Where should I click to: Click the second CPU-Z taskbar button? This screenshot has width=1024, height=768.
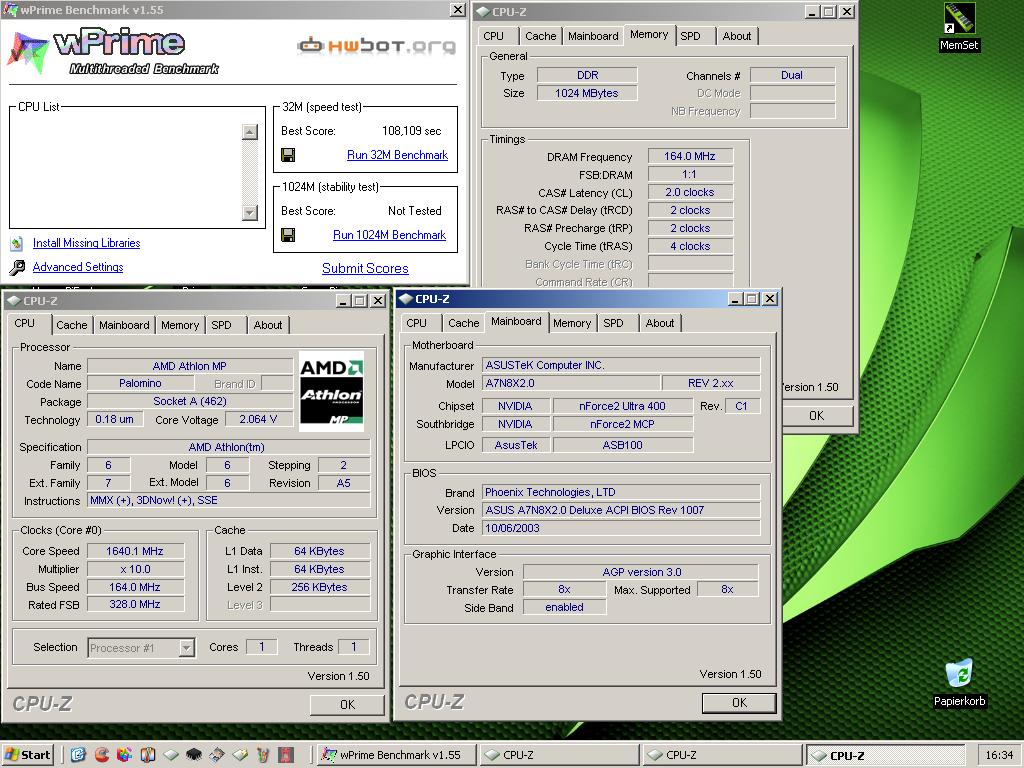tap(722, 755)
